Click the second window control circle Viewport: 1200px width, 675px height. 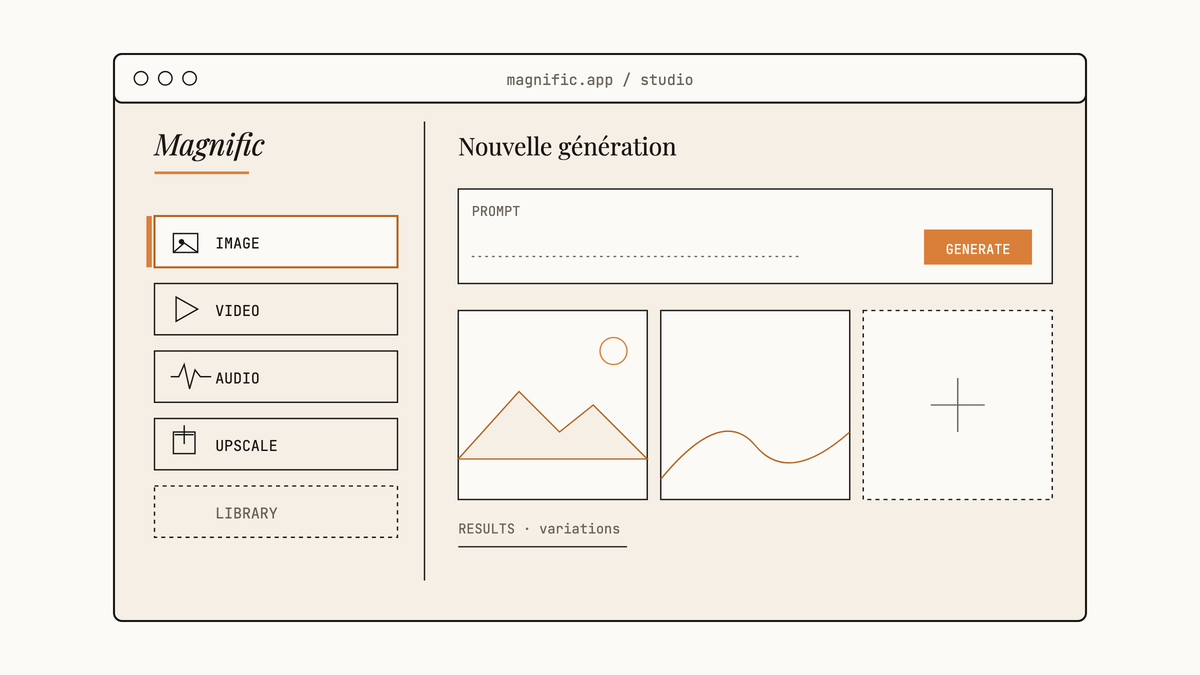165,78
